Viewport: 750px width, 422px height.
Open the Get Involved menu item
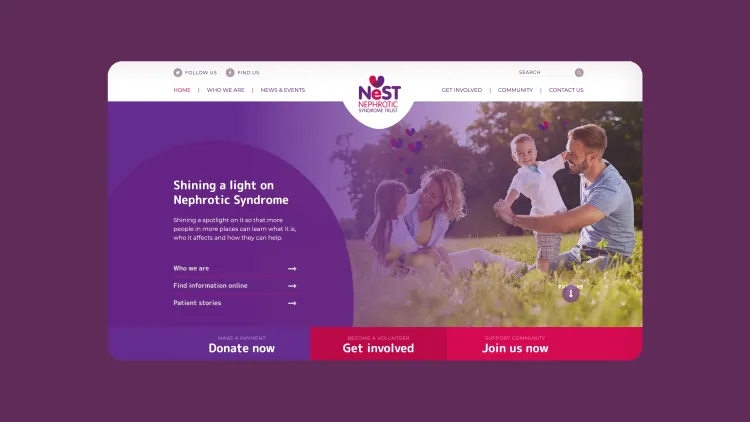point(462,90)
